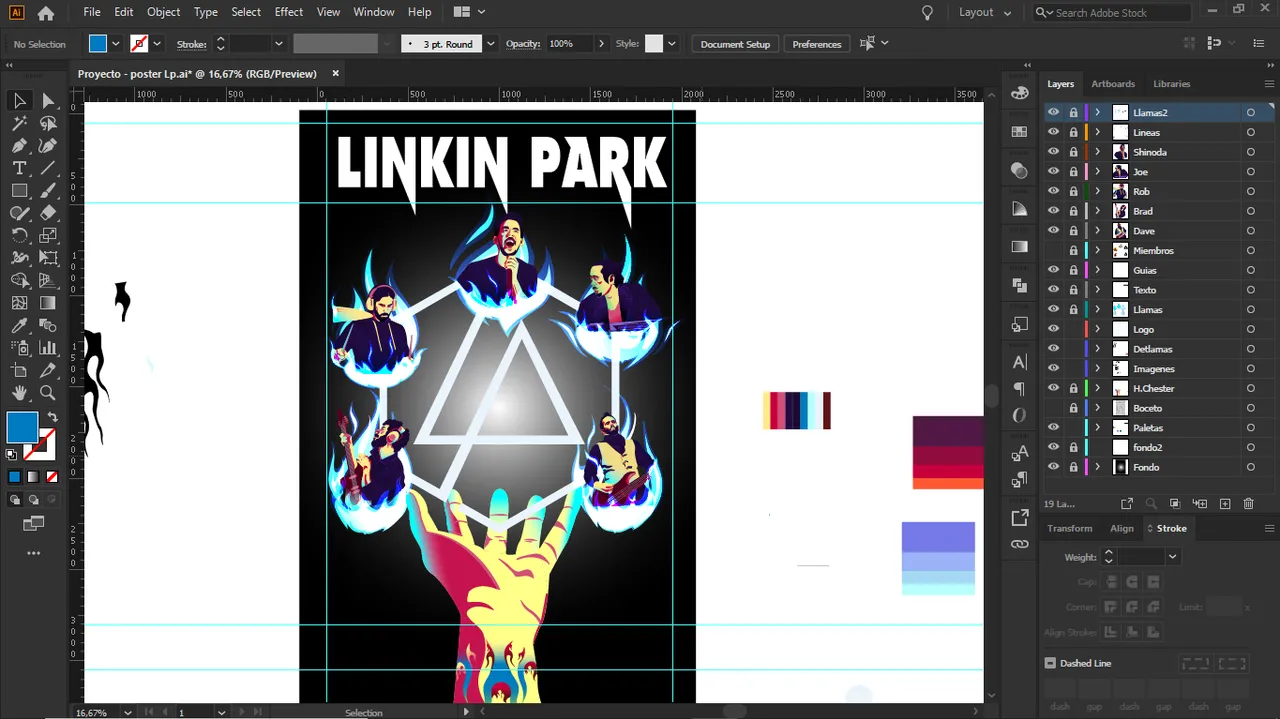Toggle visibility of Logo layer
Image resolution: width=1280 pixels, height=719 pixels.
(x=1053, y=329)
